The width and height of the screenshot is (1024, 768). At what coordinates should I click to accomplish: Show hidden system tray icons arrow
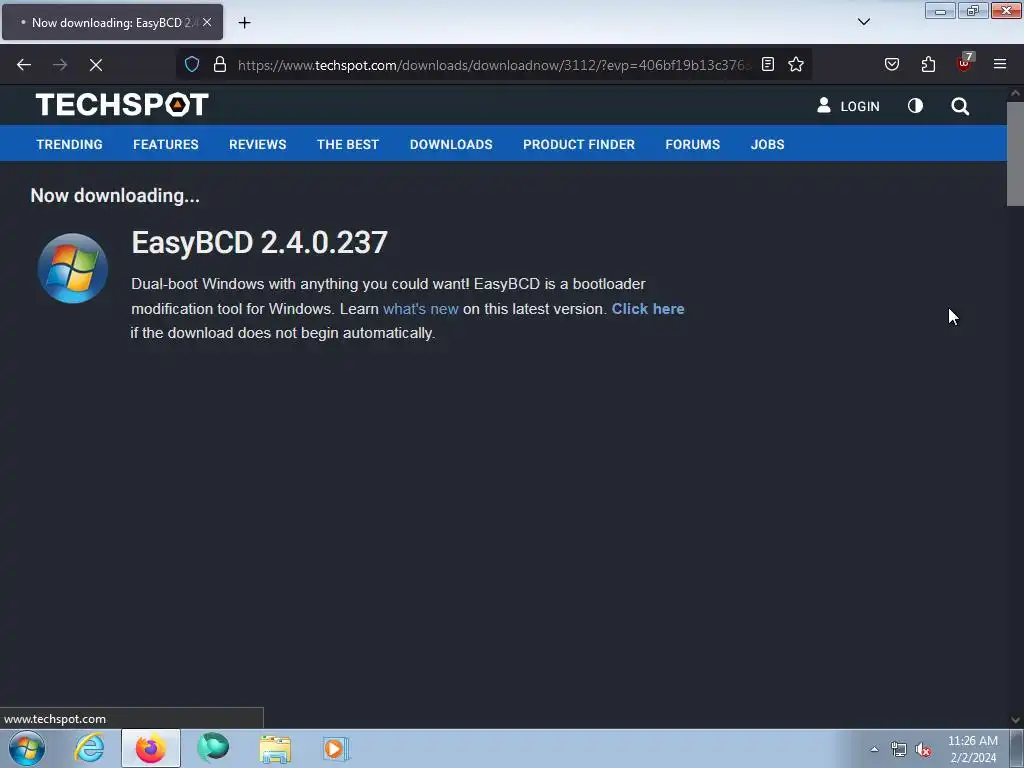874,749
